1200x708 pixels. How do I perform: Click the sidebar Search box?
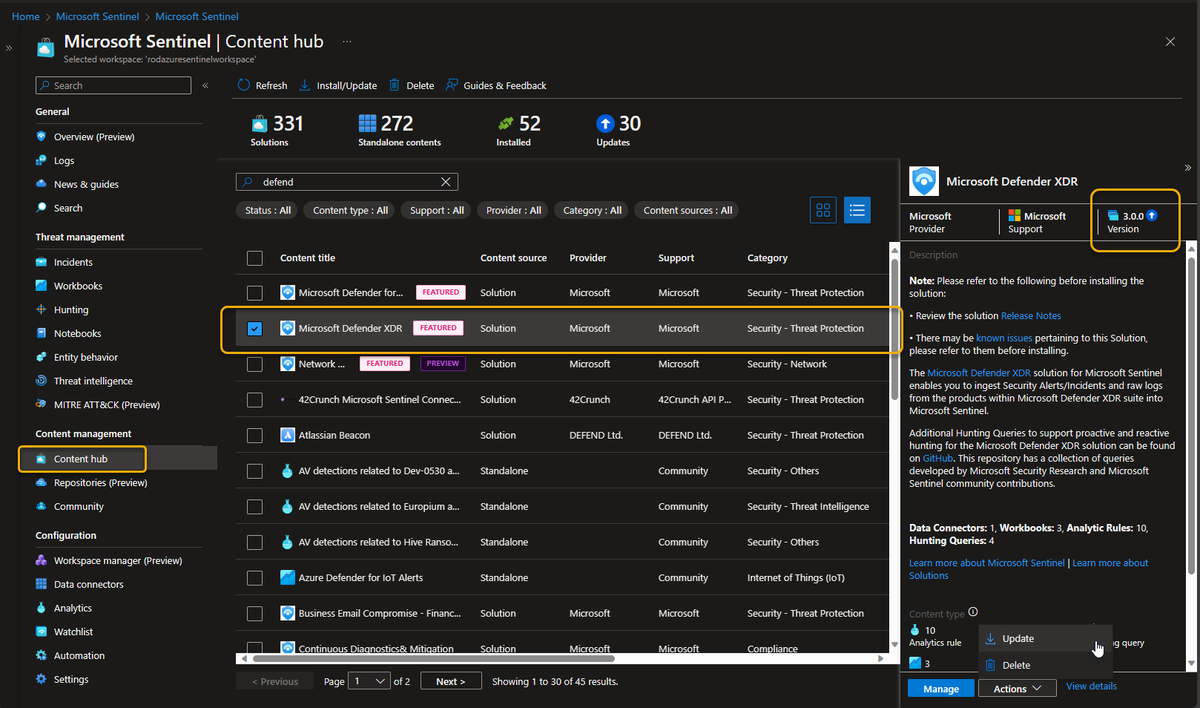coord(113,86)
